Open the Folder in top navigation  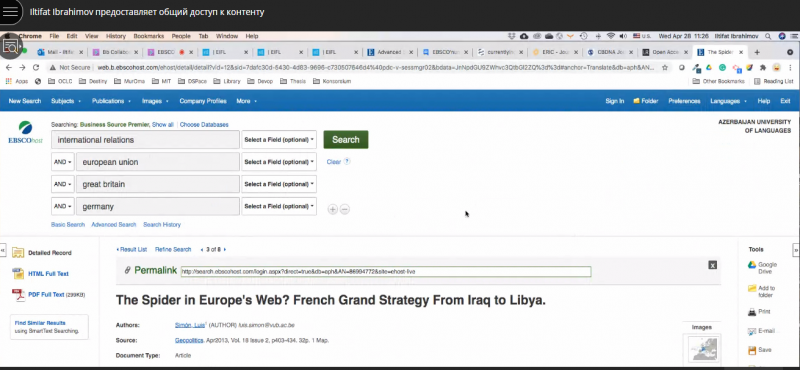tap(645, 101)
